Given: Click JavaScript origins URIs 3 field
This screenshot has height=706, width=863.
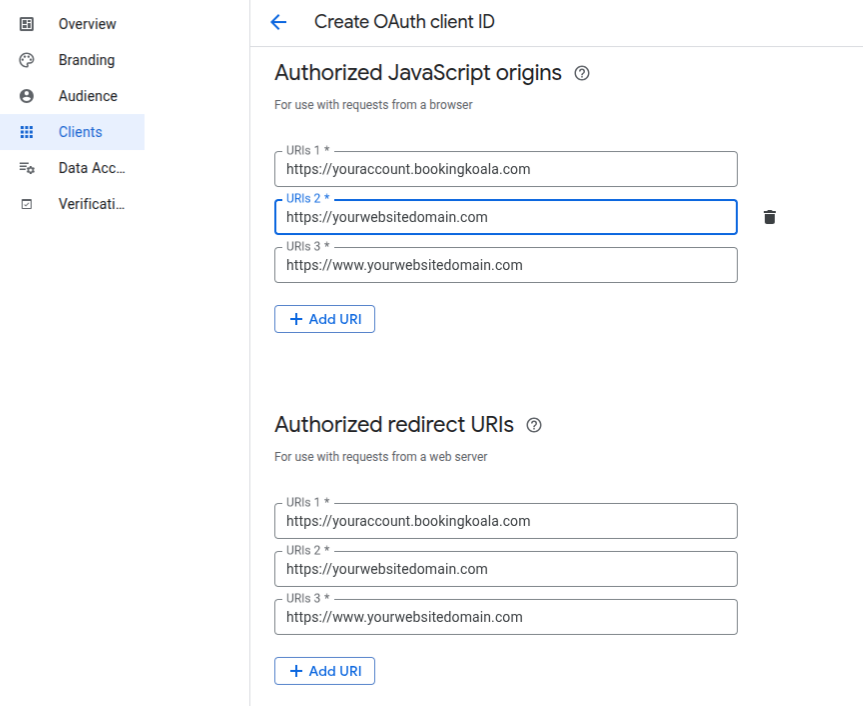Looking at the screenshot, I should tap(505, 265).
